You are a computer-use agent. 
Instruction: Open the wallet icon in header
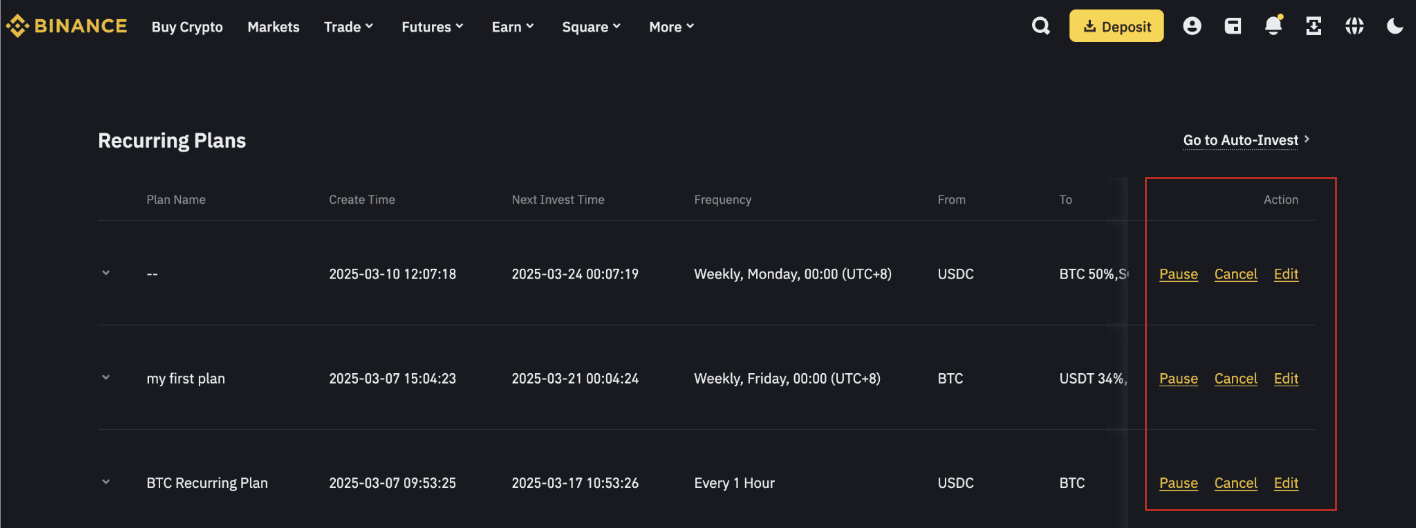click(x=1233, y=26)
